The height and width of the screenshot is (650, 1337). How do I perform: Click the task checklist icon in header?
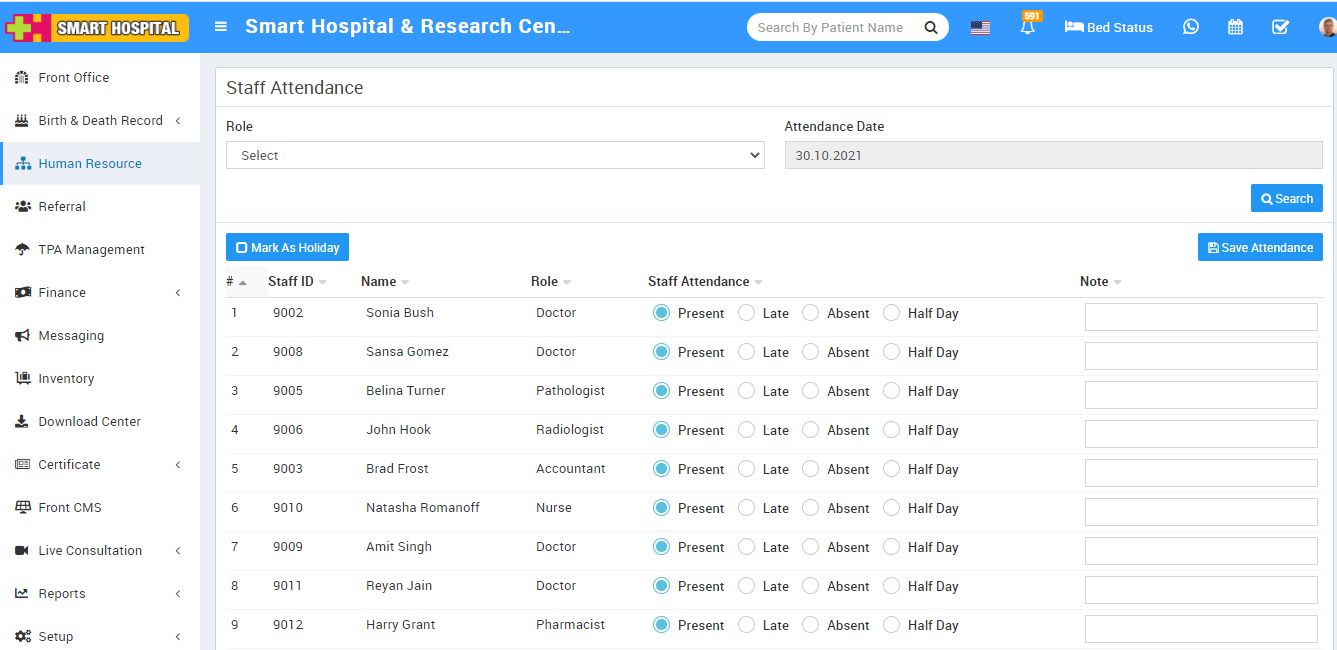[1280, 27]
